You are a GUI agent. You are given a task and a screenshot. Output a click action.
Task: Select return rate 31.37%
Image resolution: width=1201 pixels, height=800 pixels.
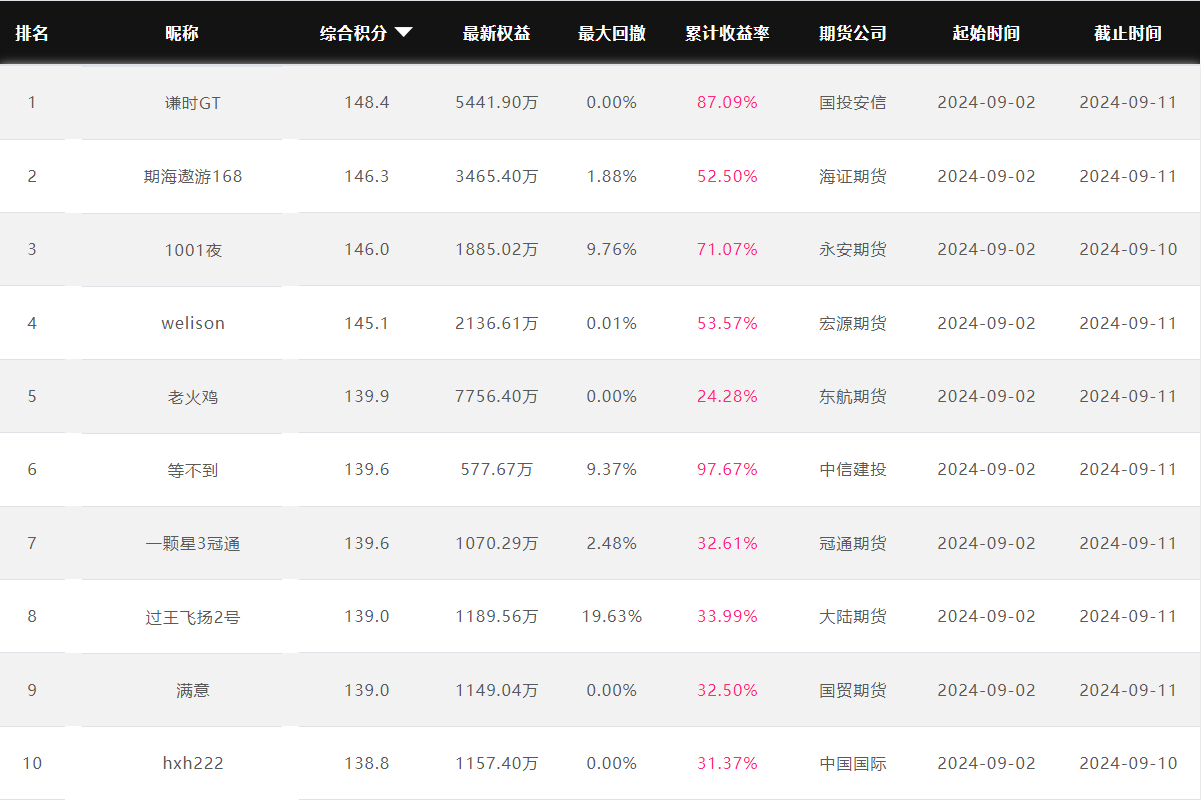point(727,763)
